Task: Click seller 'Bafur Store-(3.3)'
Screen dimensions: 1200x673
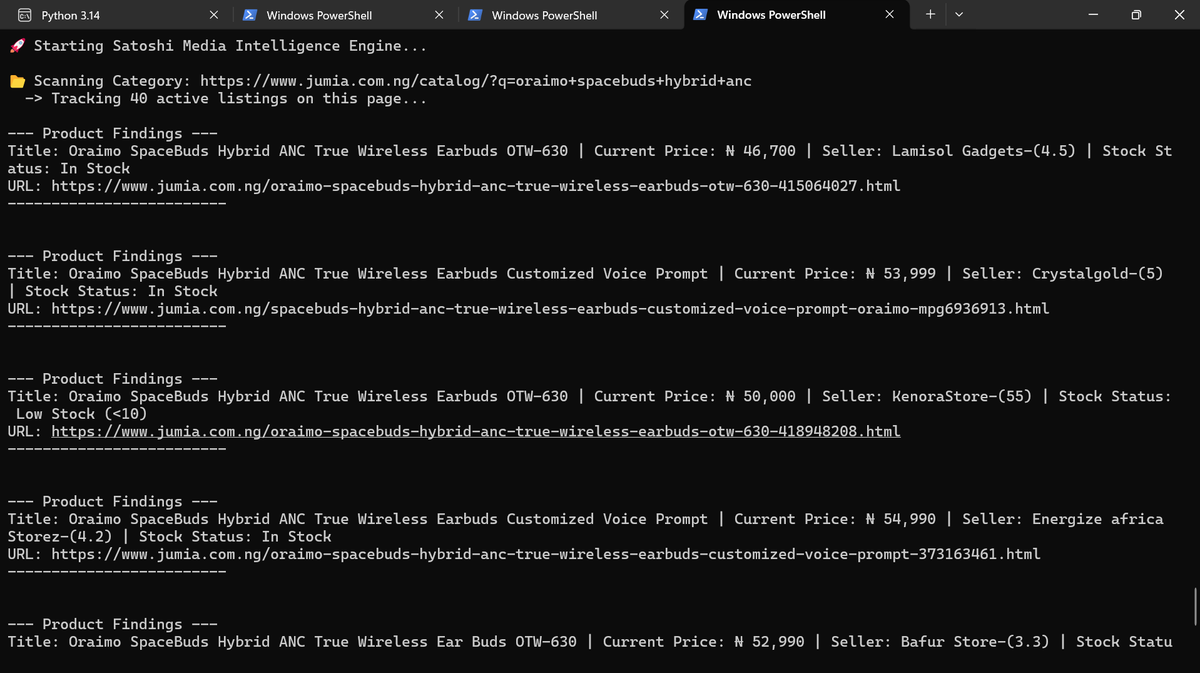Action: (975, 641)
